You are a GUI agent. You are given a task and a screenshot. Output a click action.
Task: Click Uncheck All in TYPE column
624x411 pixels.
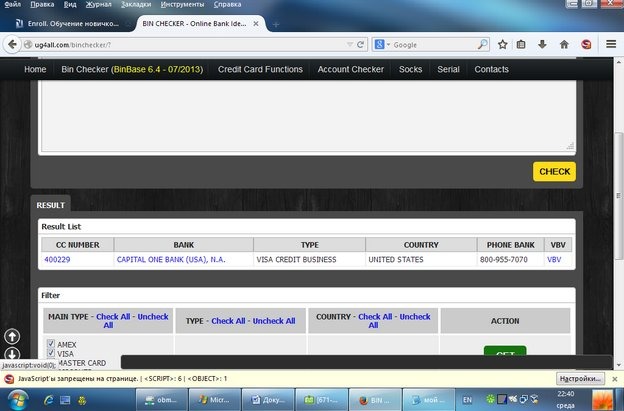[x=274, y=321]
